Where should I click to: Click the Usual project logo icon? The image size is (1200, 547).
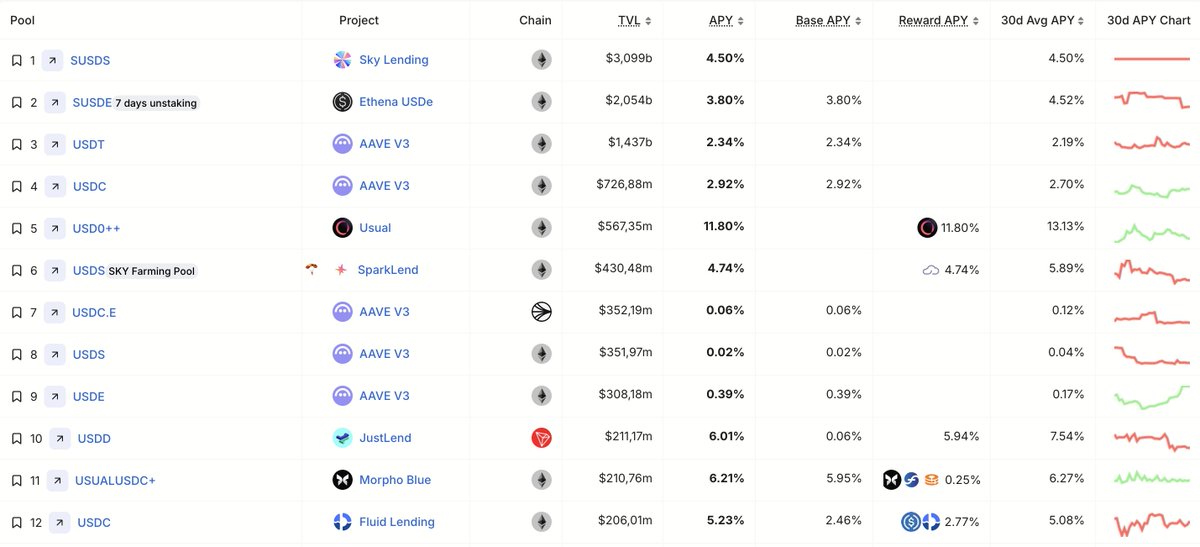(x=342, y=228)
